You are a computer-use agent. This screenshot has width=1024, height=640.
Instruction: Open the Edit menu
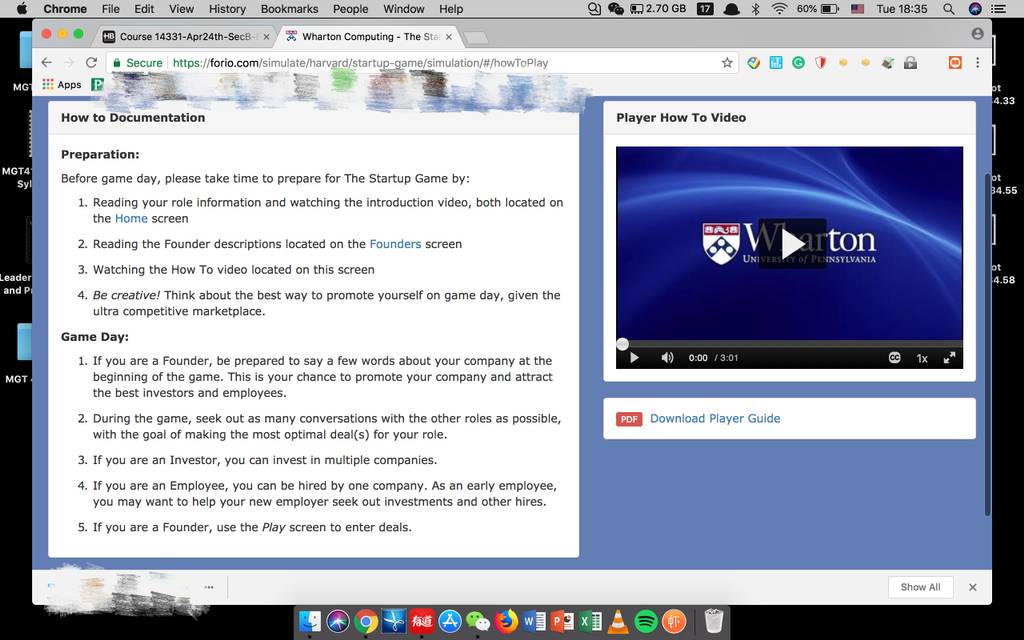(144, 9)
